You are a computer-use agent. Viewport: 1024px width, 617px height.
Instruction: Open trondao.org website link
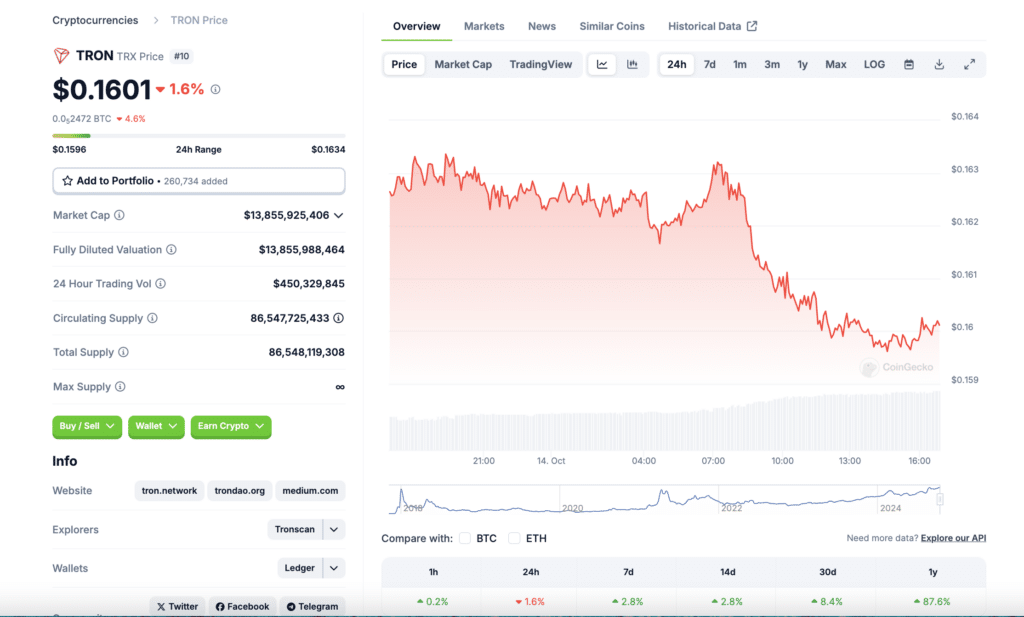pos(240,490)
